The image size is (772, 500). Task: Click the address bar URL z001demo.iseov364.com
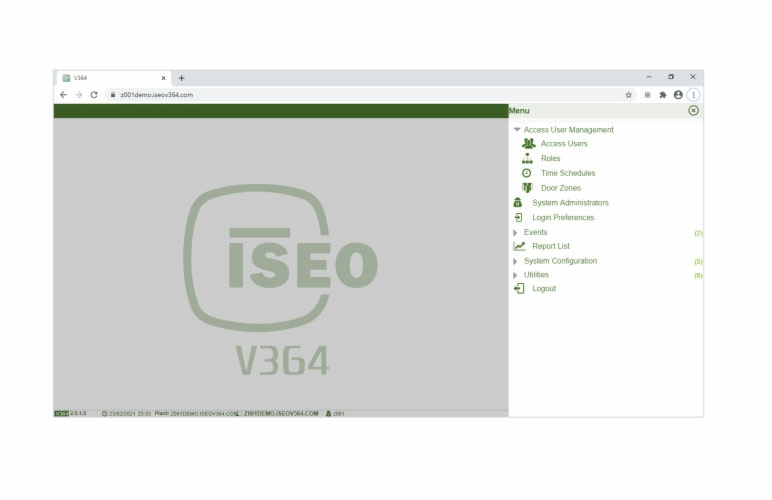(157, 94)
